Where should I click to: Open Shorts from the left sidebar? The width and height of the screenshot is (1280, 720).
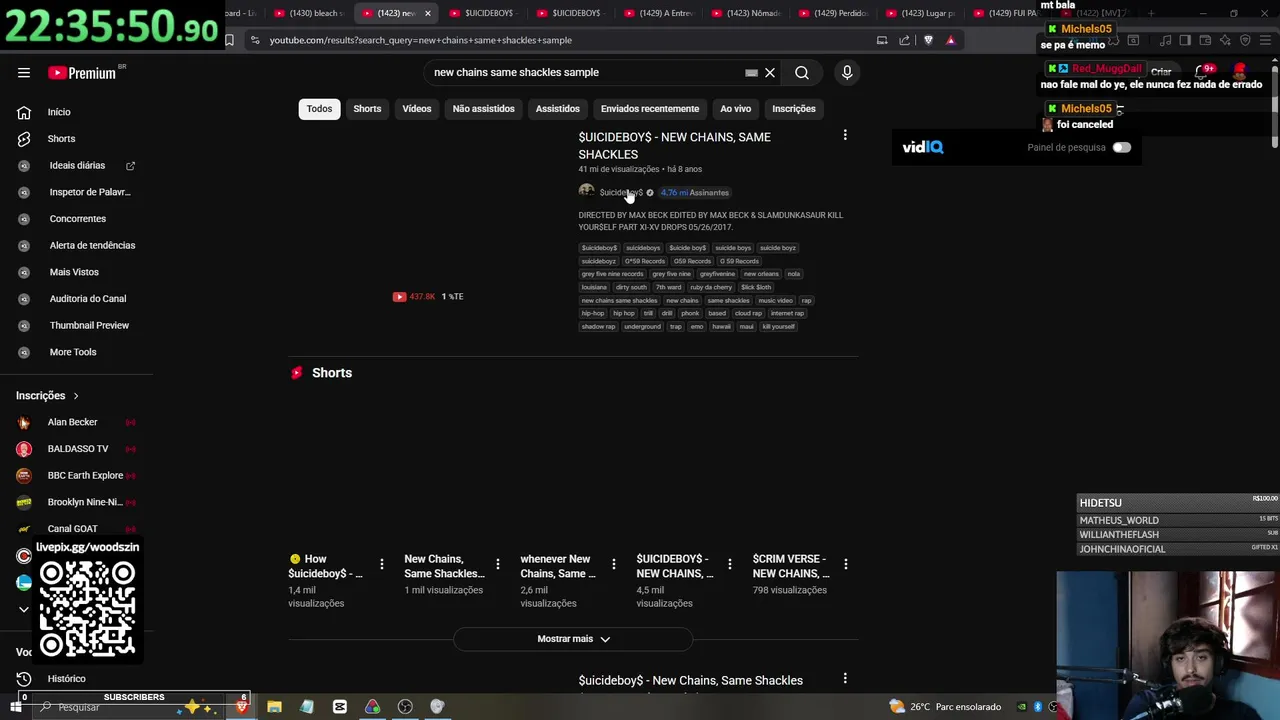point(61,138)
